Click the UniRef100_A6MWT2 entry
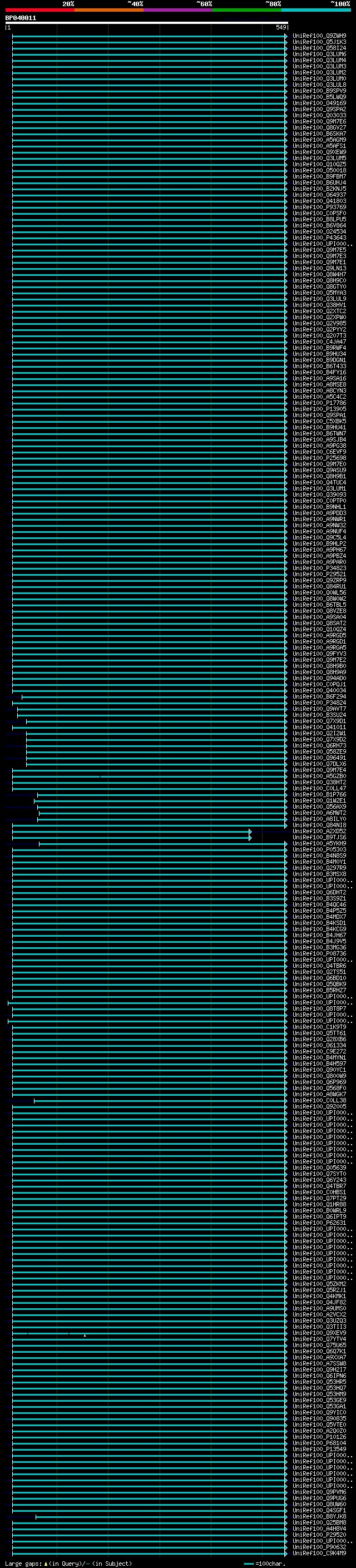Viewport: 356px width, 1568px height. point(319,813)
